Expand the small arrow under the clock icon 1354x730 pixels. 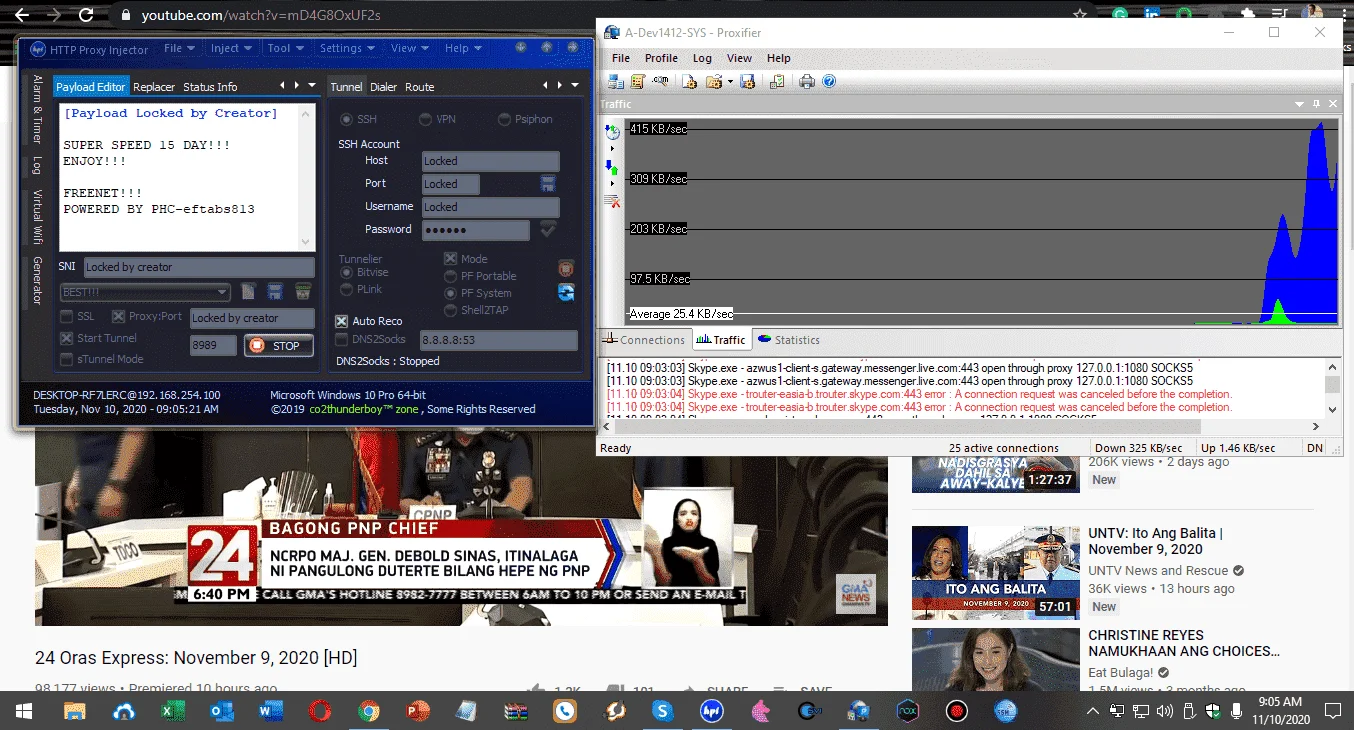612,148
